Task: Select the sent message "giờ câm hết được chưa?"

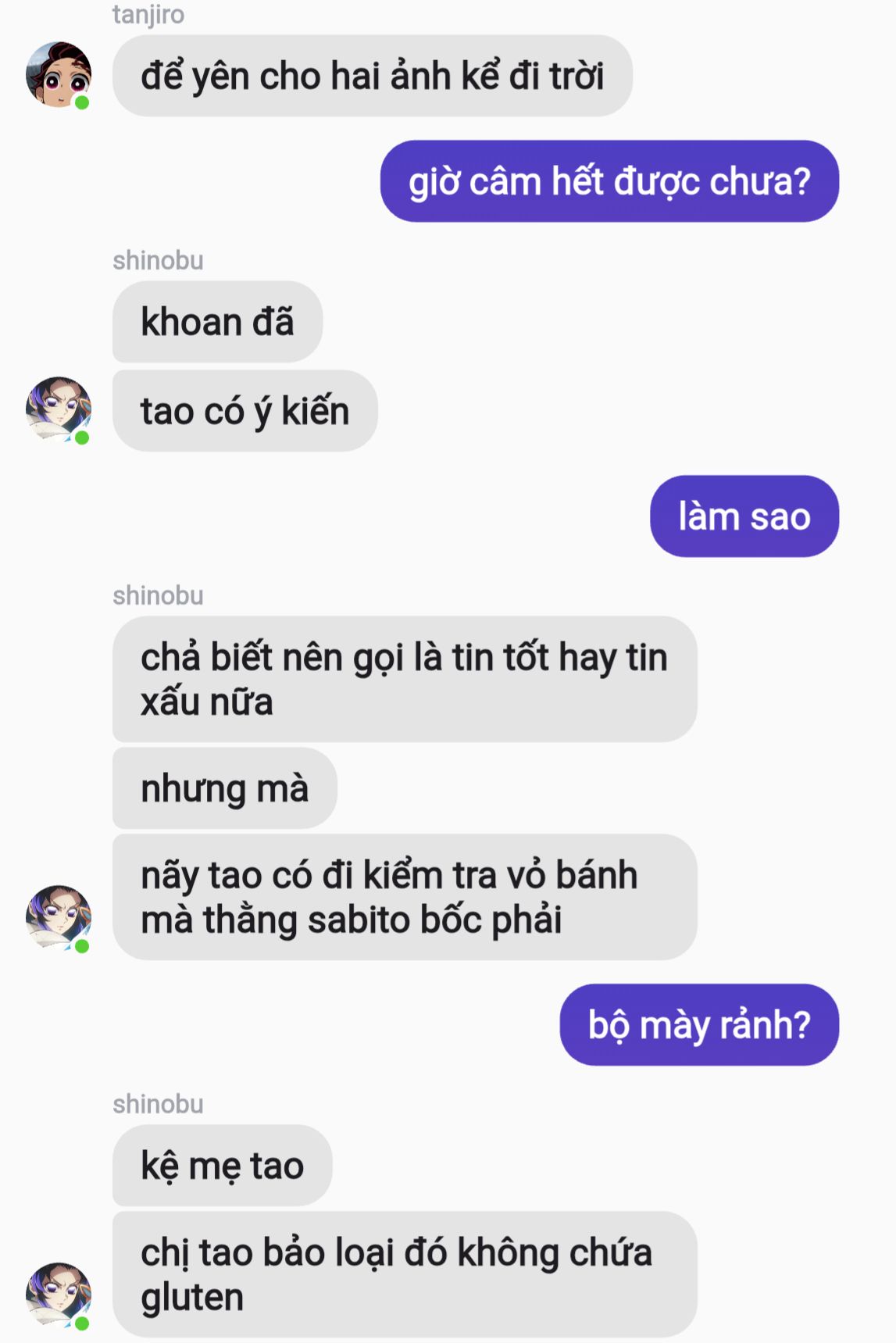Action: [x=609, y=181]
